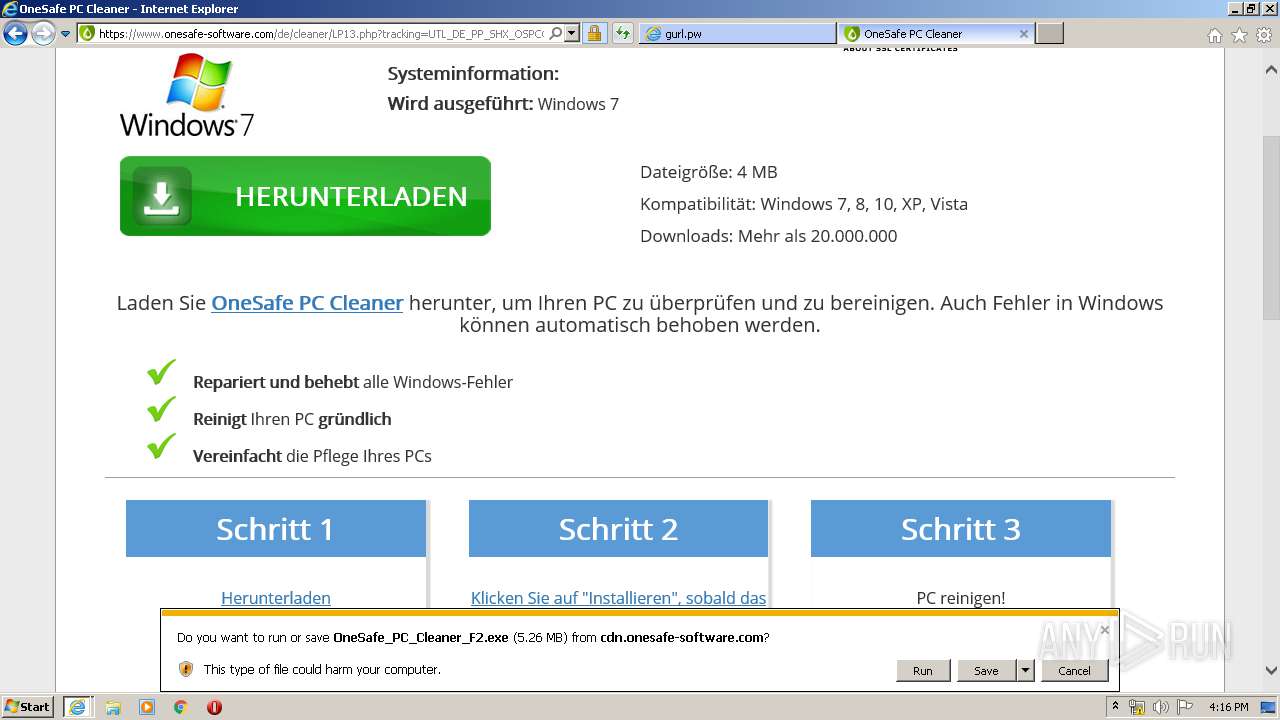Click Internet Explorer taskbar icon
The height and width of the screenshot is (720, 1280).
tap(77, 706)
